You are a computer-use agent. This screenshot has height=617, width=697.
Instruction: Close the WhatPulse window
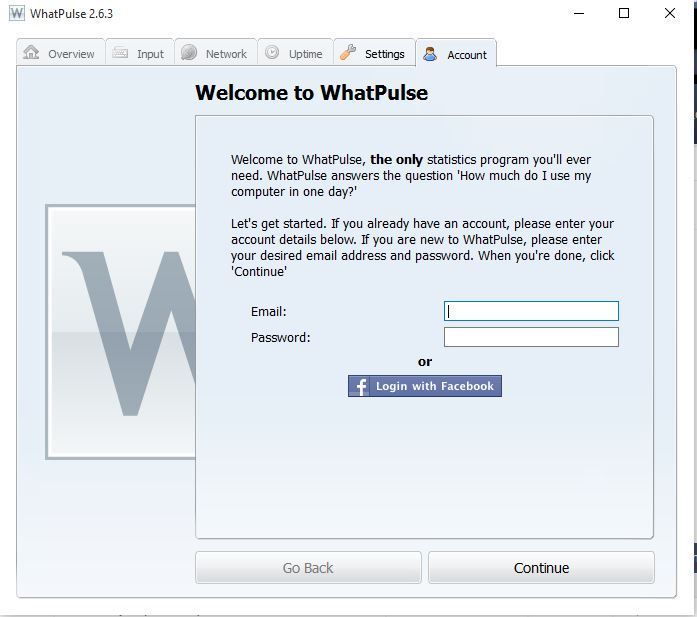click(670, 13)
